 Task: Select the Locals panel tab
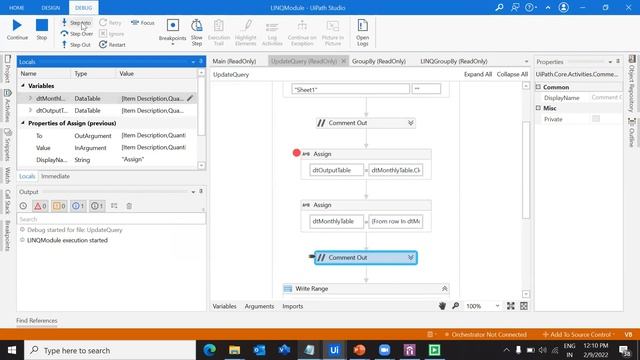(27, 176)
